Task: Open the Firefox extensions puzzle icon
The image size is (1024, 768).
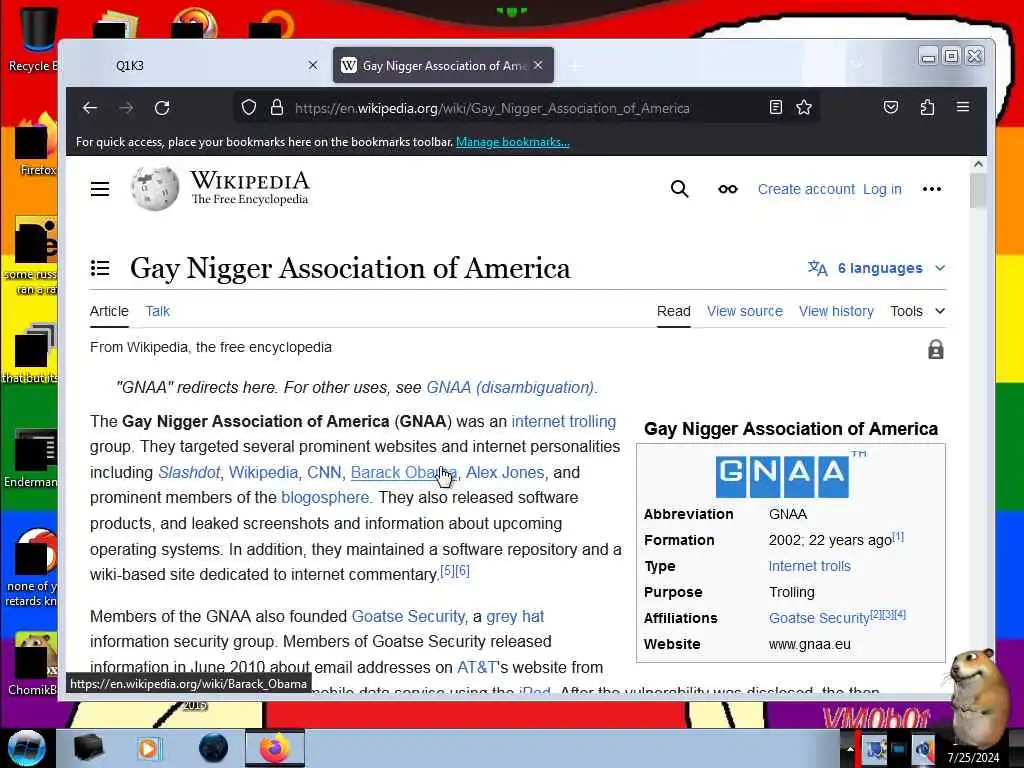Action: 927,107
